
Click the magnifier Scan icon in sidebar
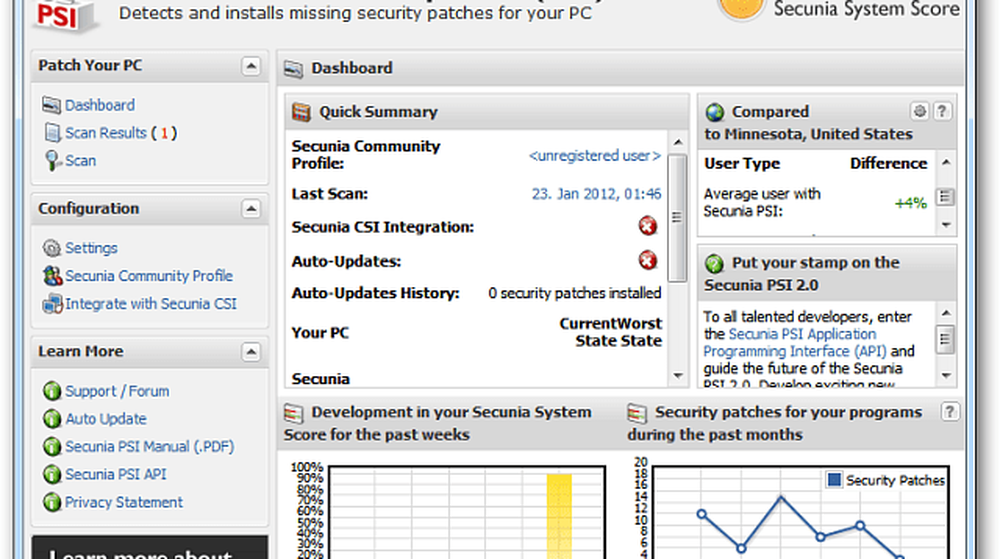[52, 161]
